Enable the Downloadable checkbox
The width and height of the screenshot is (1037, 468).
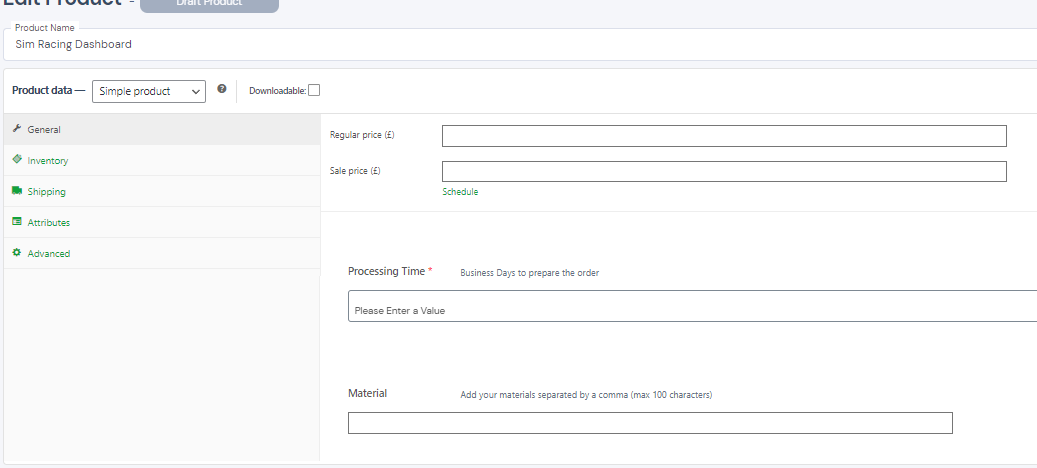314,90
